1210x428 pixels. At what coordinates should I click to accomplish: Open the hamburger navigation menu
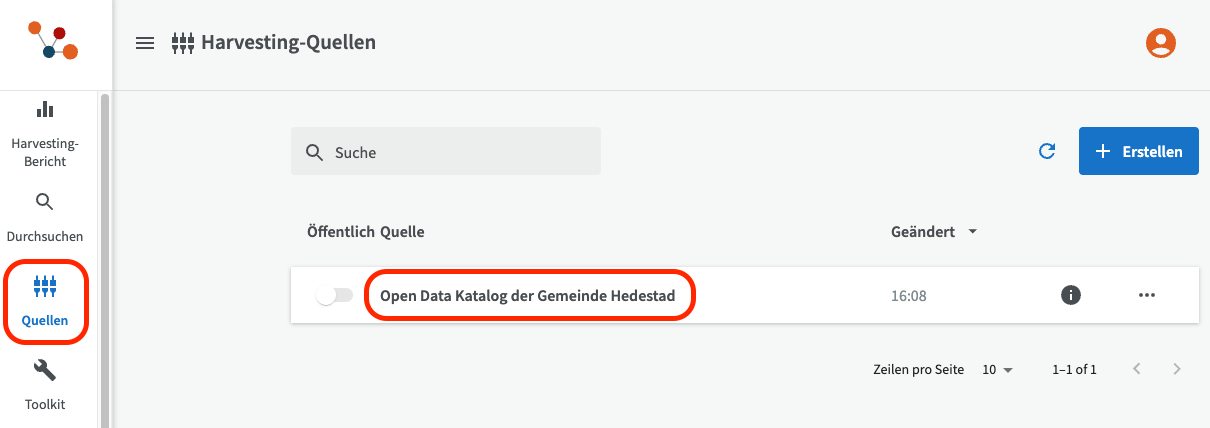point(145,43)
